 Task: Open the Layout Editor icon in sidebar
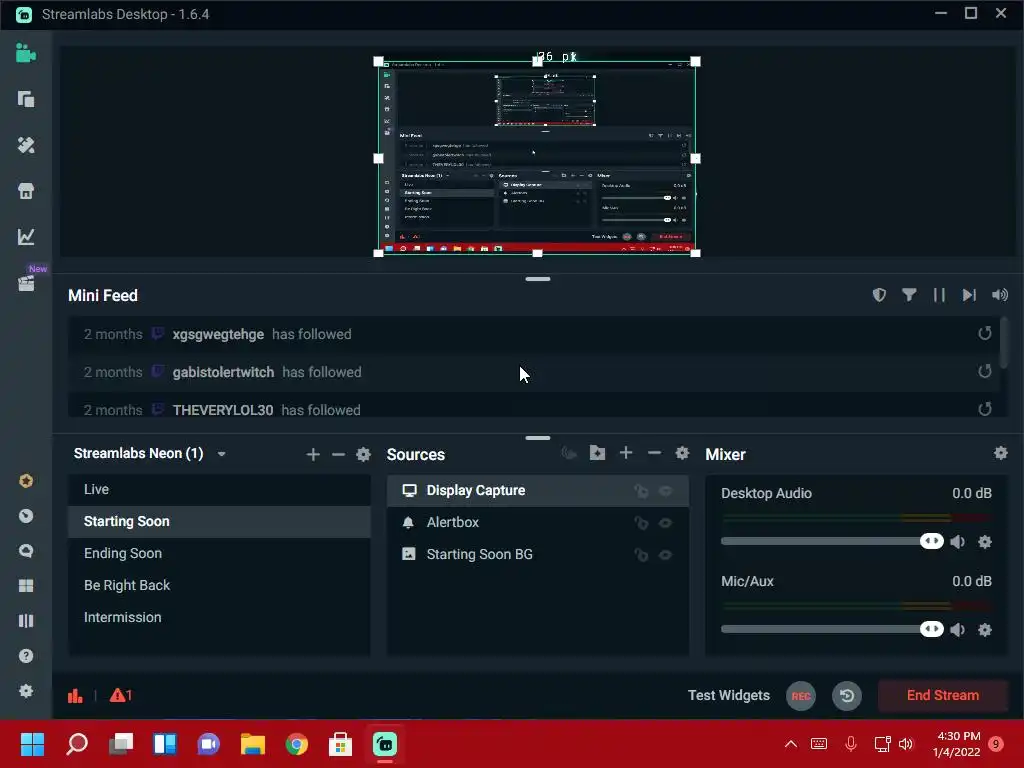(x=25, y=99)
